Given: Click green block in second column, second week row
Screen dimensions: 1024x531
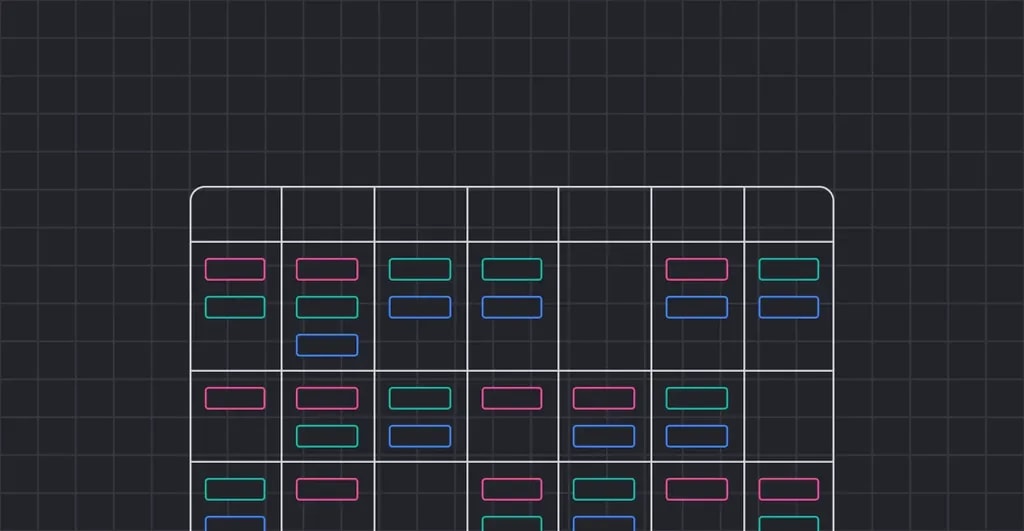Looking at the screenshot, I should point(327,436).
